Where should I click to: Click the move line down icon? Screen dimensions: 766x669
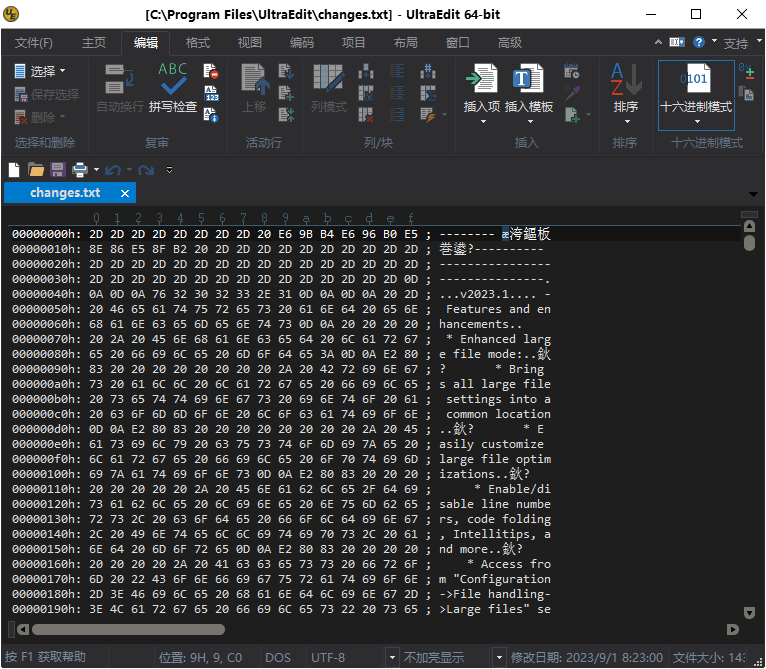coord(286,71)
